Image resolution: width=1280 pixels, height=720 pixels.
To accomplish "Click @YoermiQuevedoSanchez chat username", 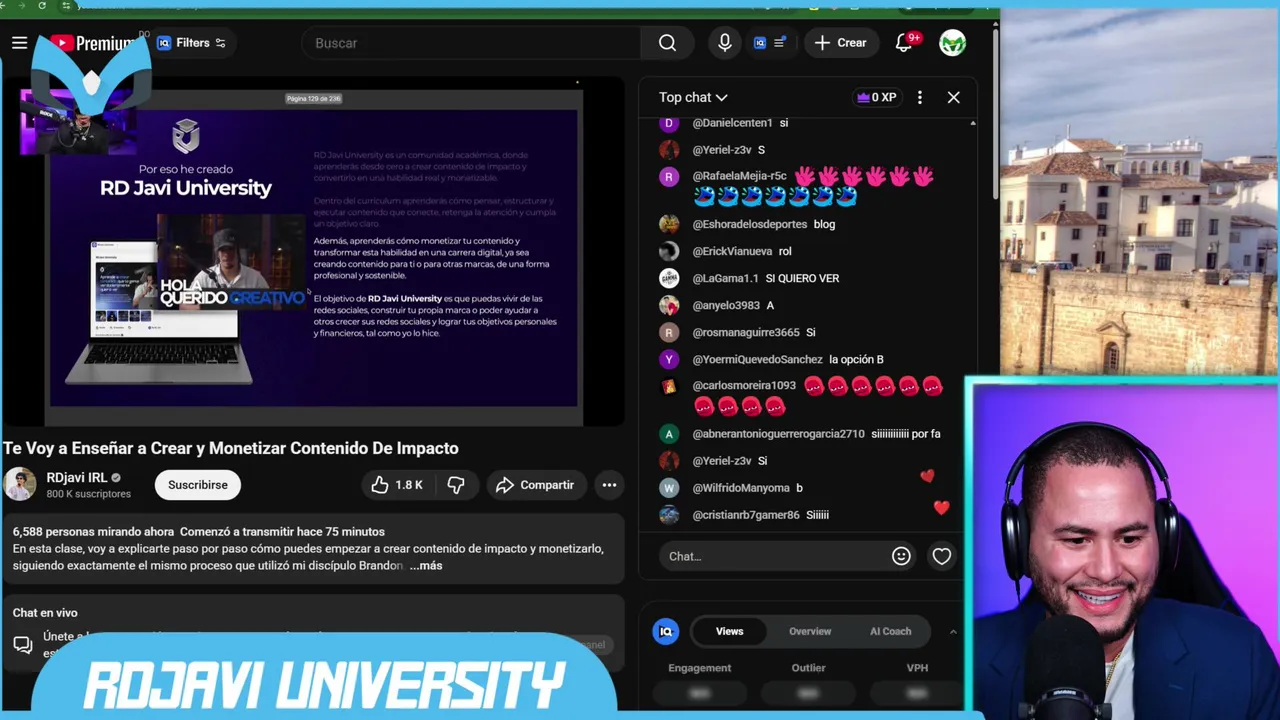I will [757, 359].
